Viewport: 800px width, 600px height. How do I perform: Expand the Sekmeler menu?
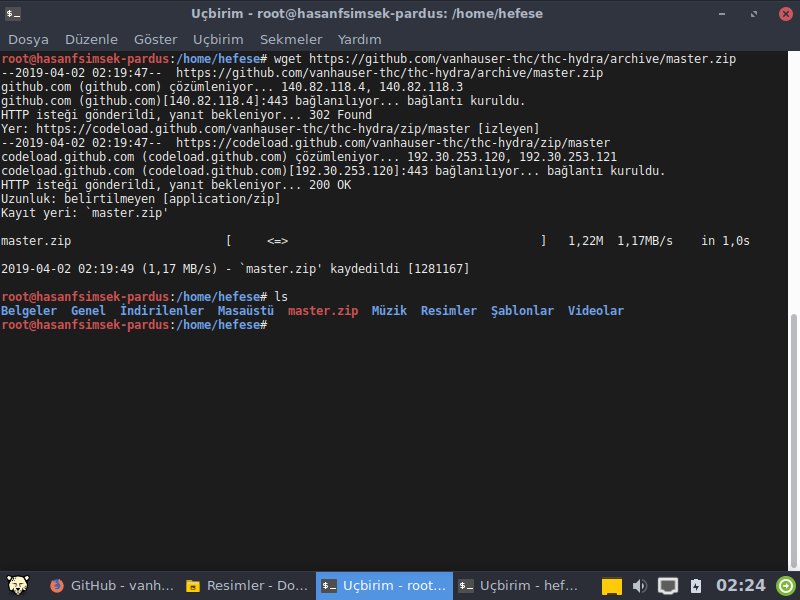(291, 39)
